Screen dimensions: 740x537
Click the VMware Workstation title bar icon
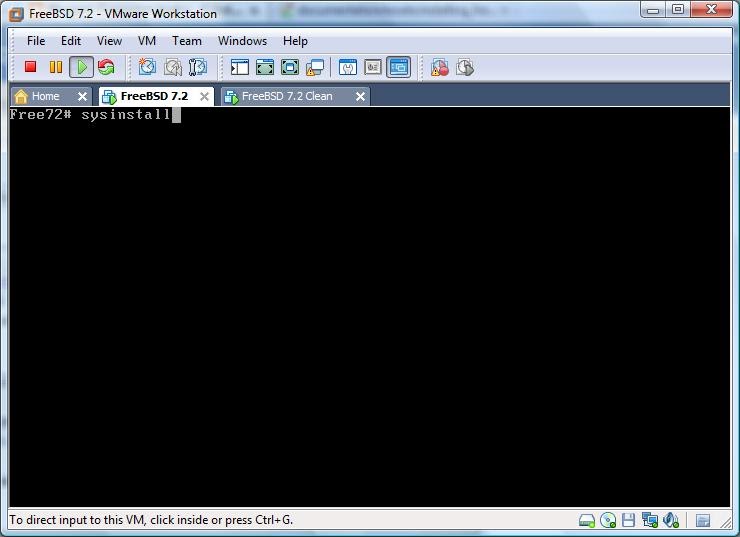click(17, 14)
